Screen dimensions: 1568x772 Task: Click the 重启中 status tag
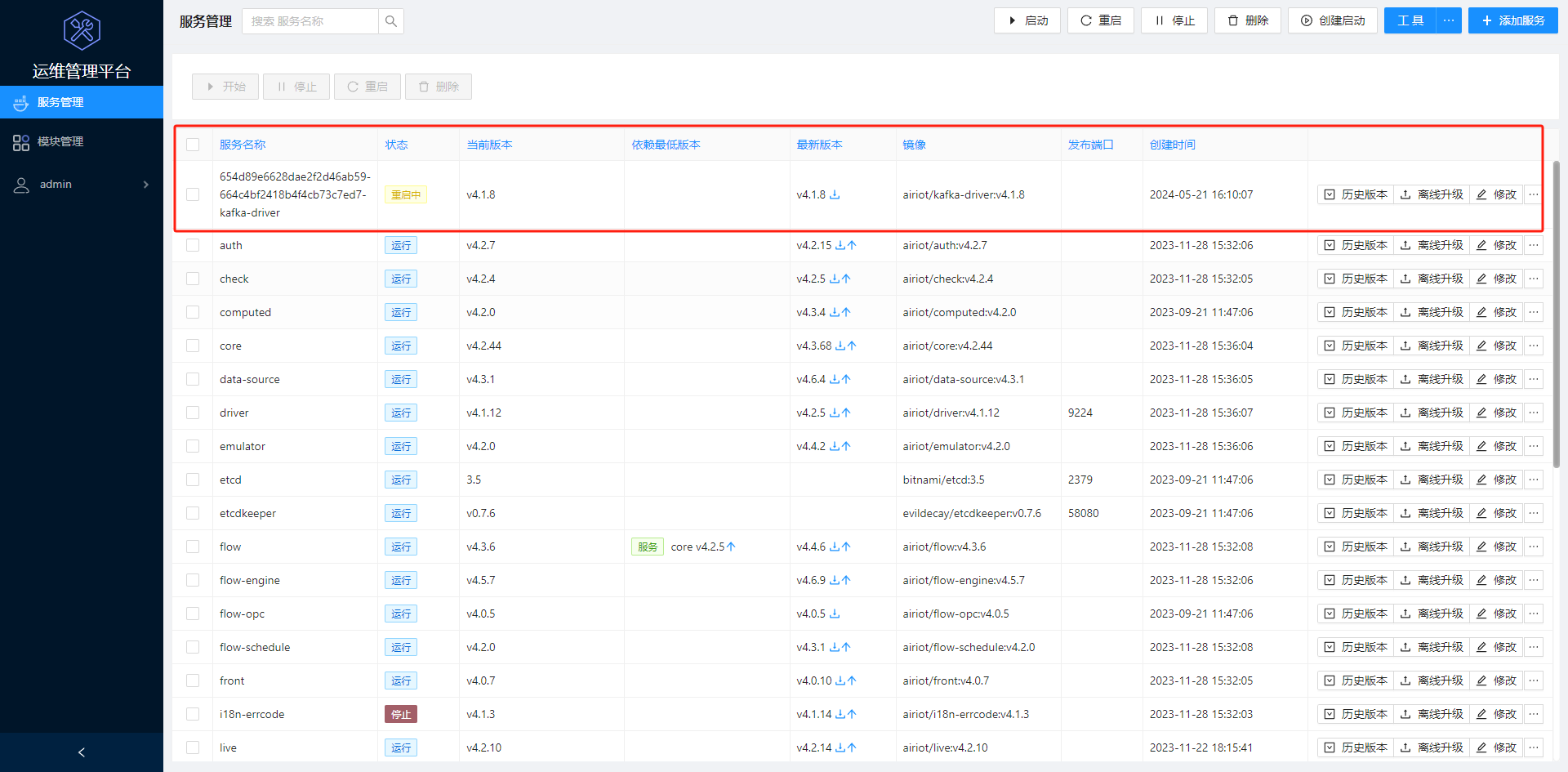click(x=406, y=194)
